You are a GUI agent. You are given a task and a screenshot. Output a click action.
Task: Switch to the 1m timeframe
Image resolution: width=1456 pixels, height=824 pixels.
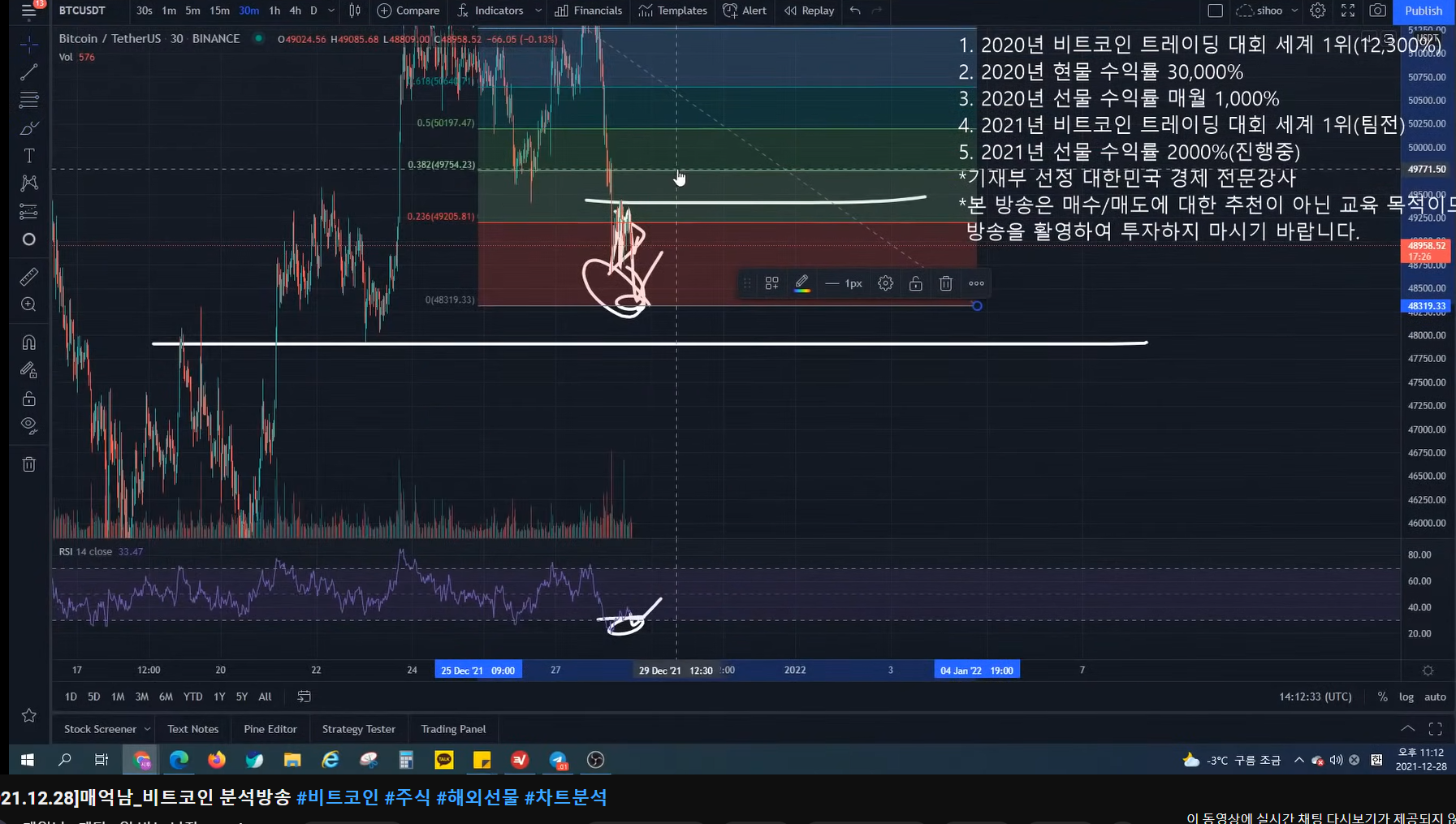(169, 11)
